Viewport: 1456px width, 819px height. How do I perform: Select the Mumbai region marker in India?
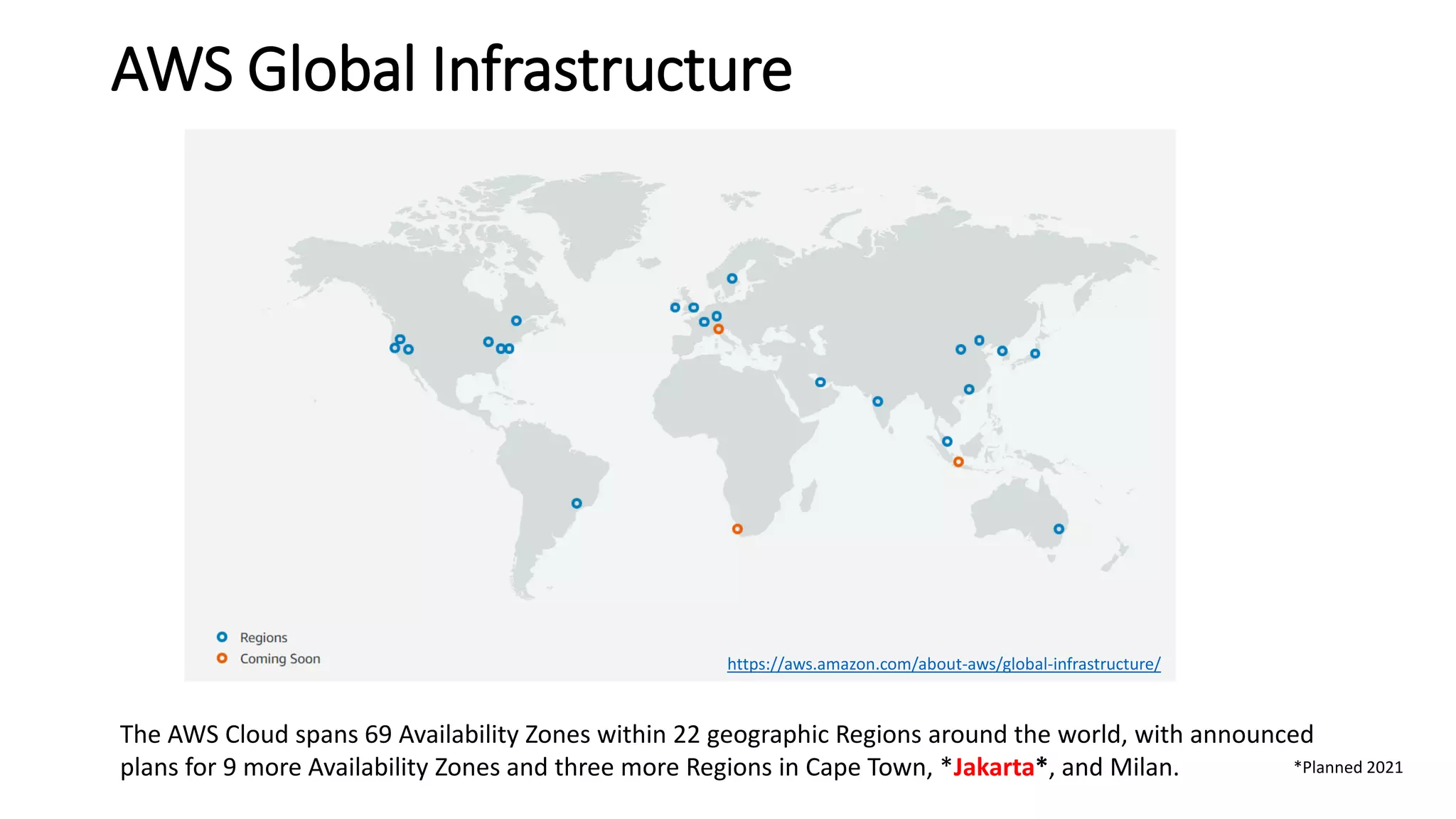coord(877,402)
